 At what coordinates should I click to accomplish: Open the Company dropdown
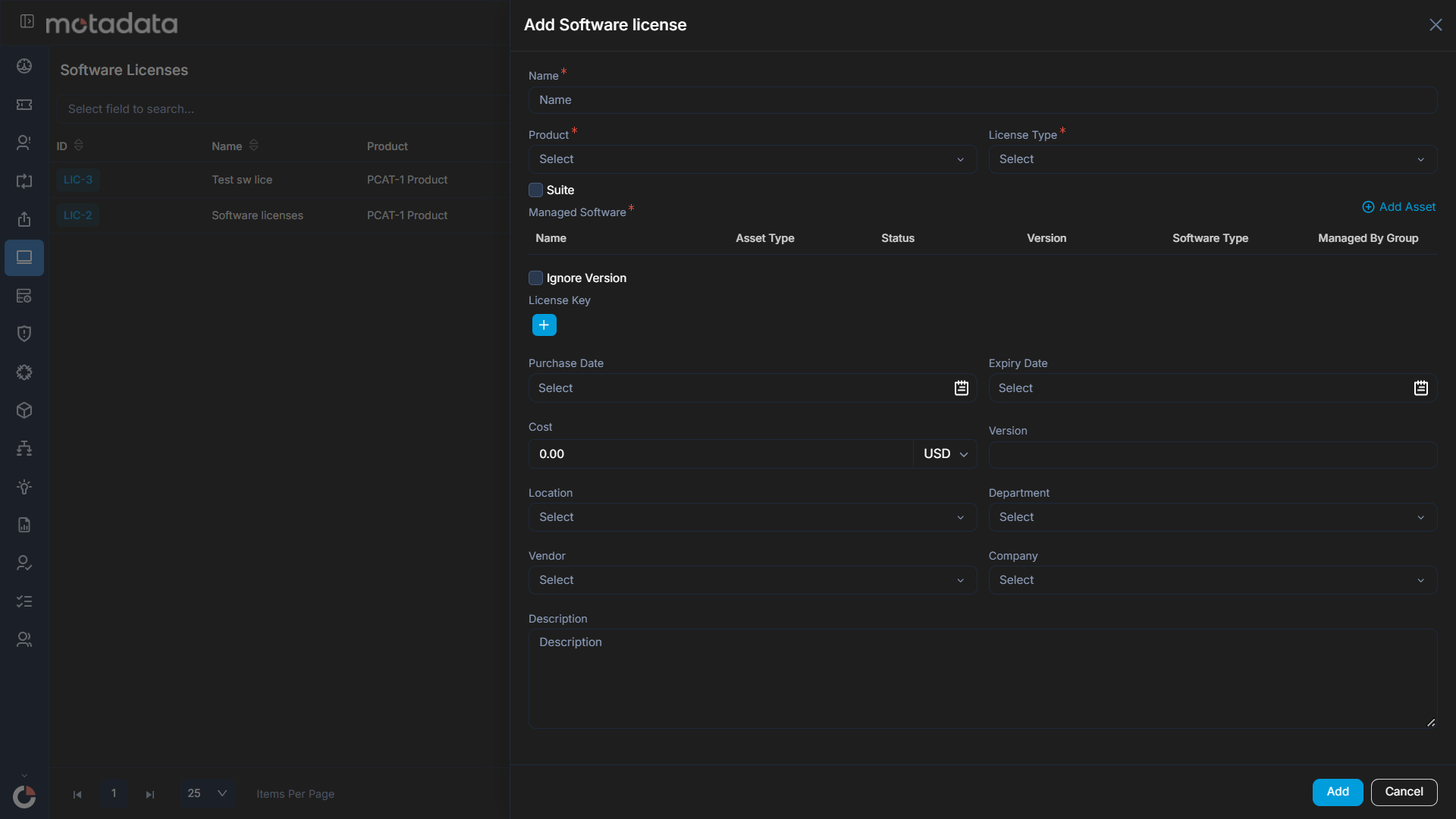coord(1213,580)
